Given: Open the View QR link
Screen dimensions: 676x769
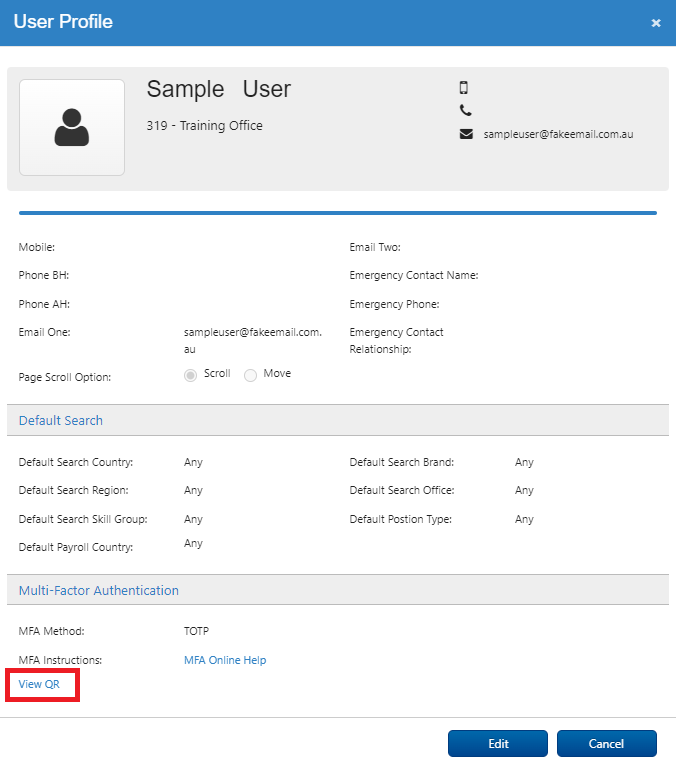Looking at the screenshot, I should 39,684.
